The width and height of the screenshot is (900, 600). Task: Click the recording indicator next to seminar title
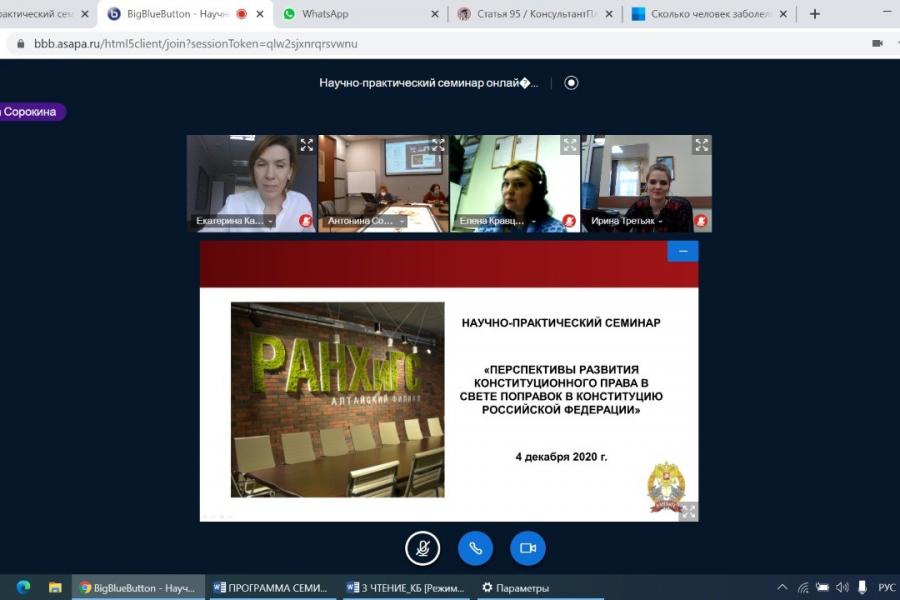point(571,83)
